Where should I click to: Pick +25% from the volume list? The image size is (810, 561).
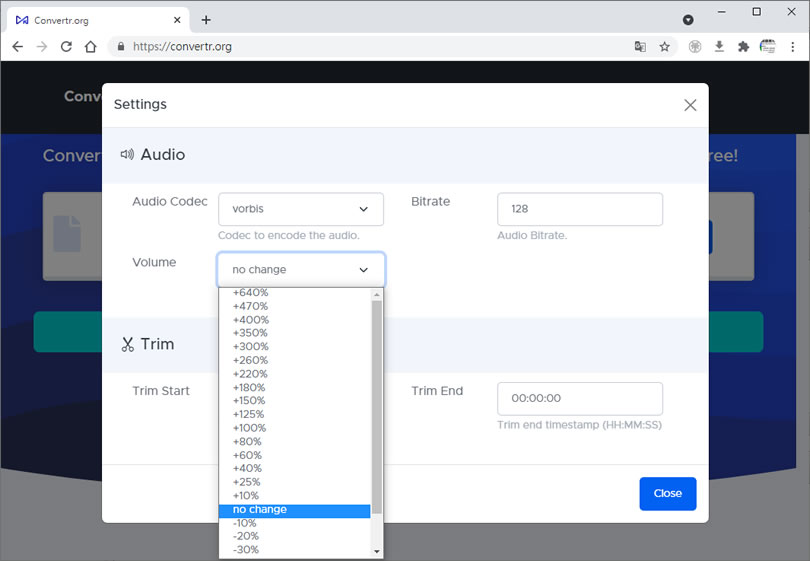coord(294,482)
